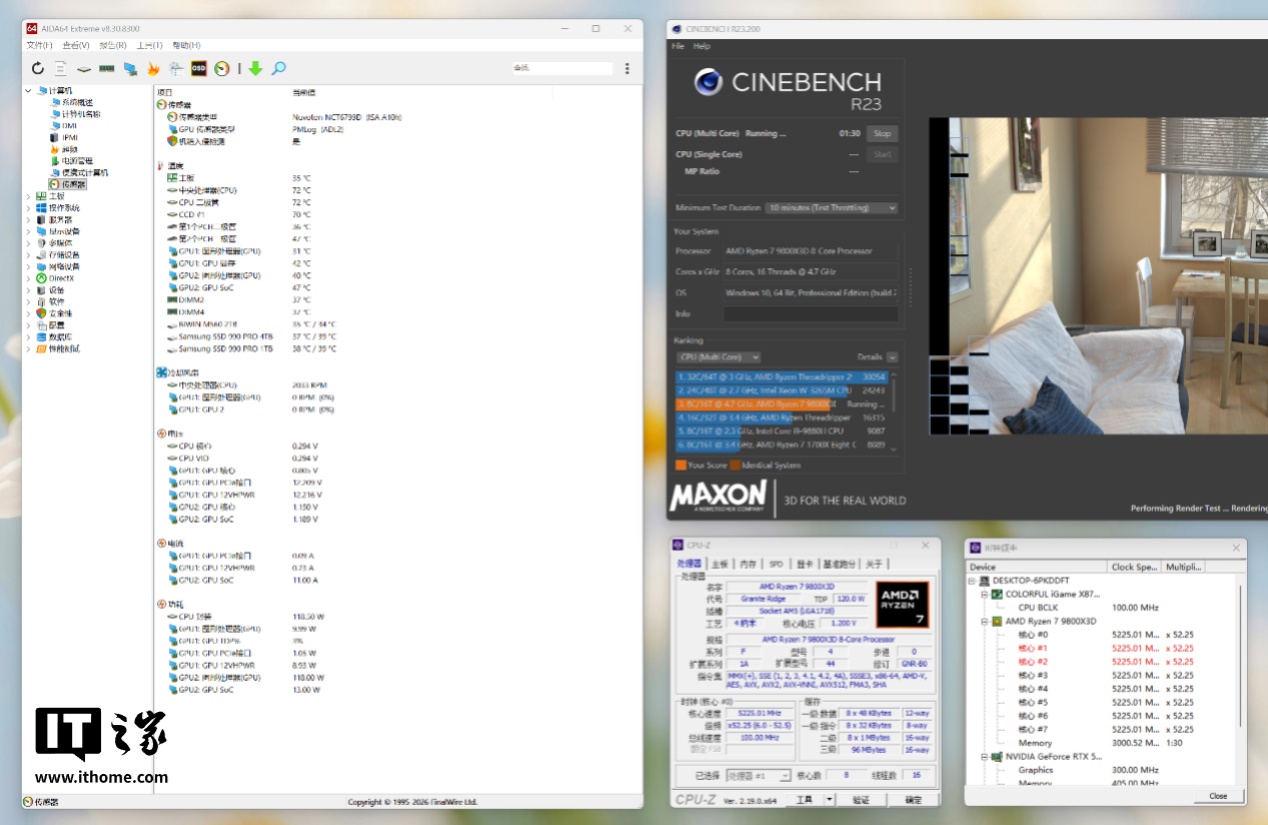
Task: Click the AMD Ryzen 7 logo in CPU-Z
Action: 903,603
